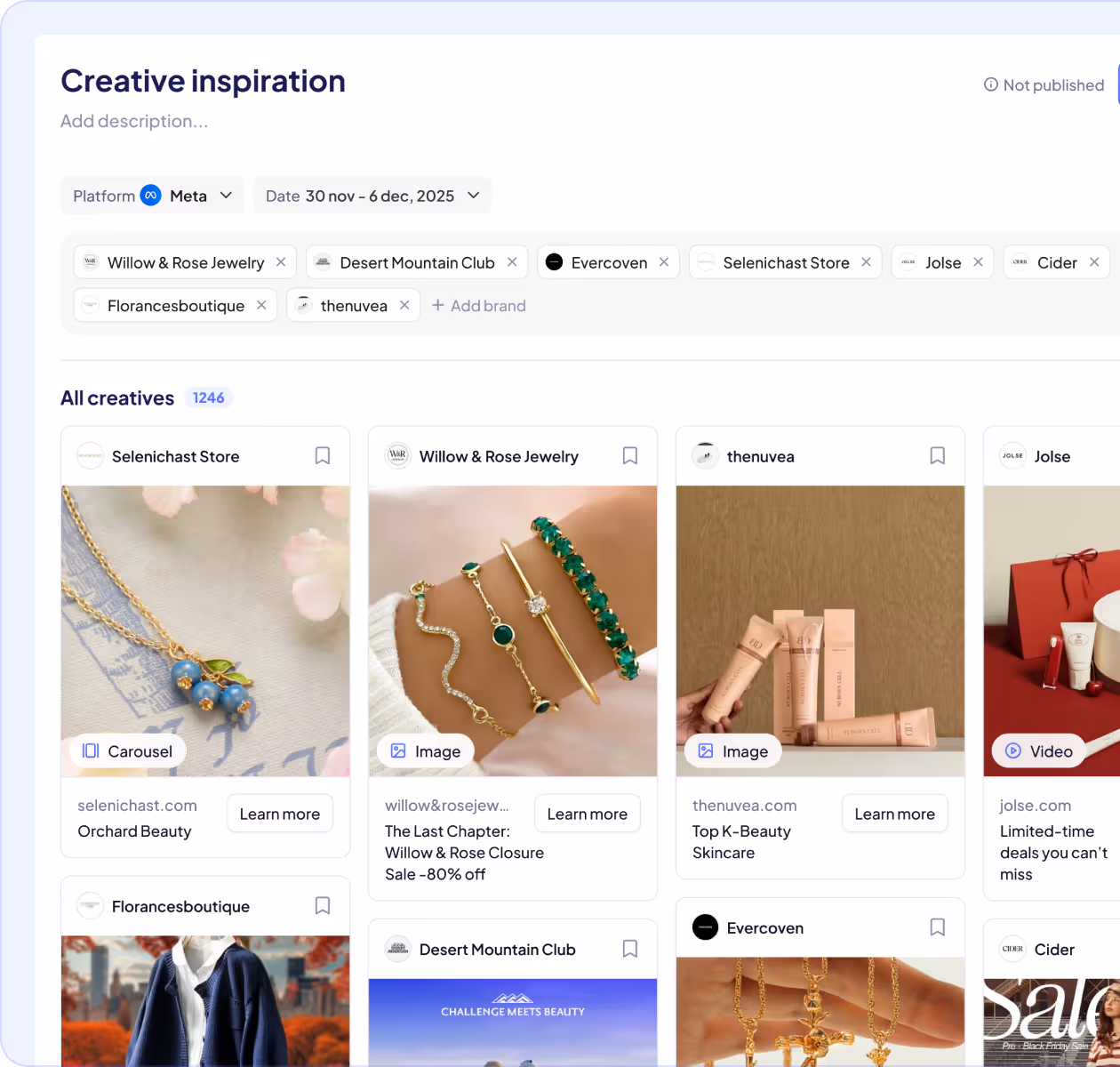Open the Platform Meta dropdown
The image size is (1120, 1067).
tap(152, 196)
